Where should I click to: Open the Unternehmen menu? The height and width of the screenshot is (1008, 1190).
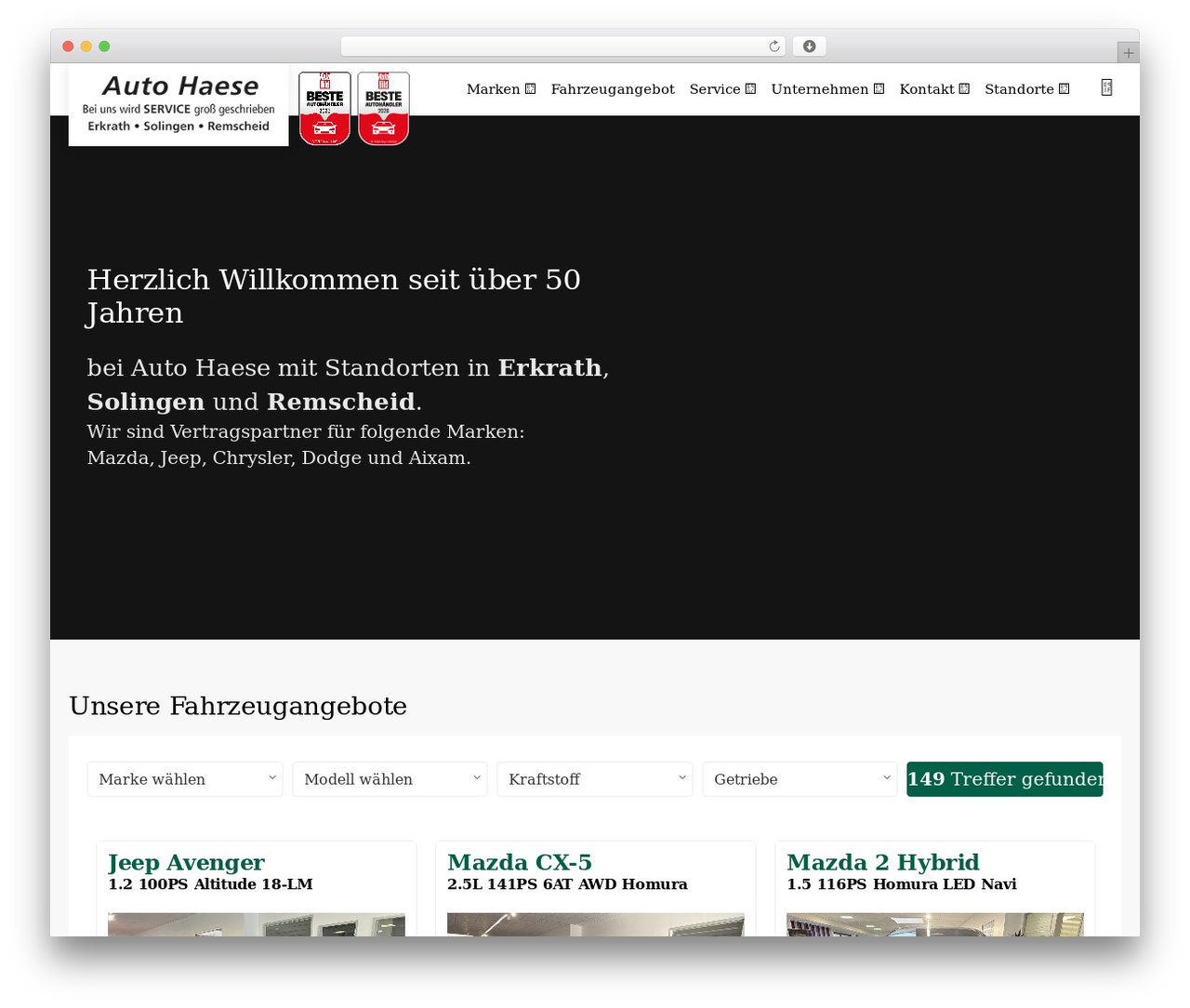pos(820,89)
